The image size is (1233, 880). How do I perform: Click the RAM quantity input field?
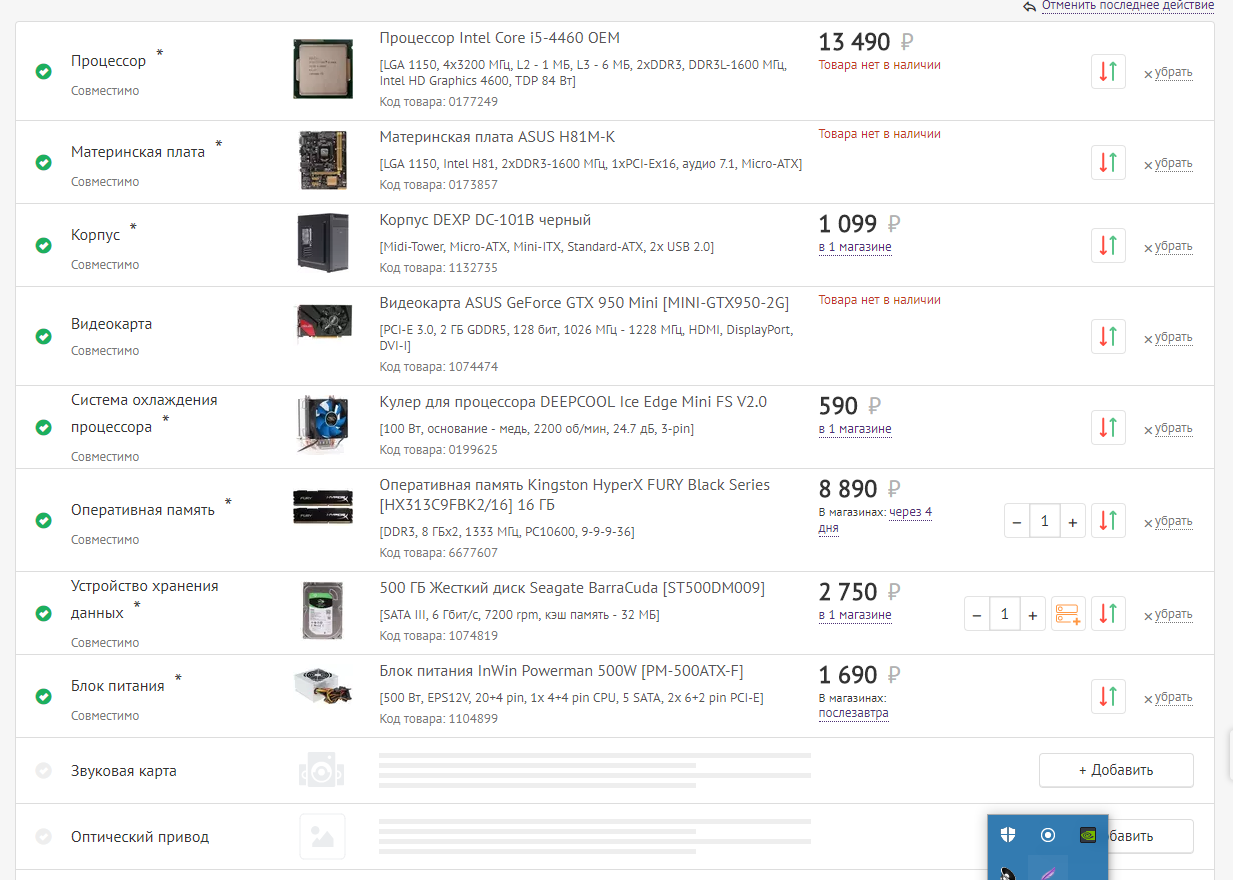tap(1045, 521)
